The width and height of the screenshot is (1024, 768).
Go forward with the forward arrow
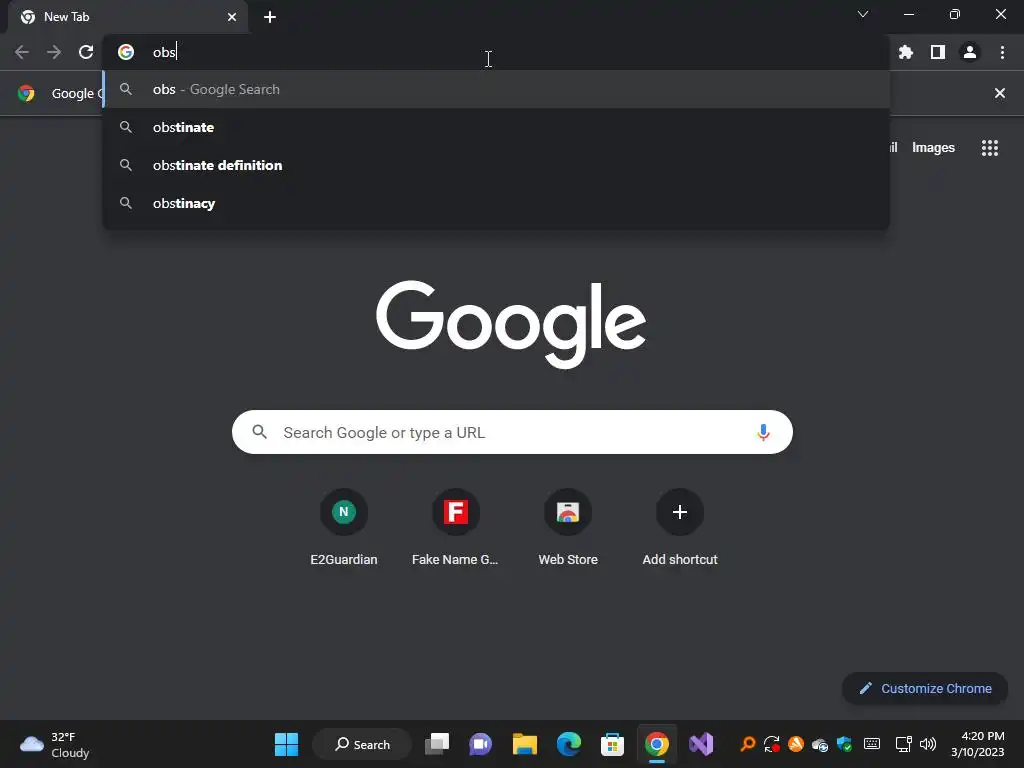54,52
